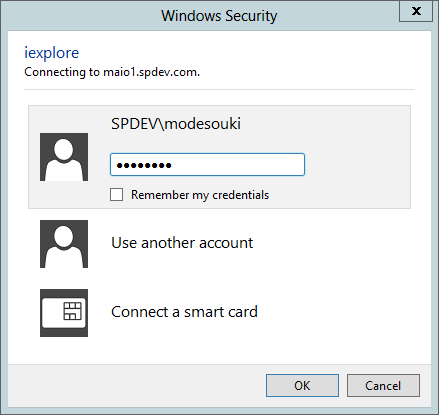
Task: Select the Use another account avatar icon
Action: coord(64,244)
